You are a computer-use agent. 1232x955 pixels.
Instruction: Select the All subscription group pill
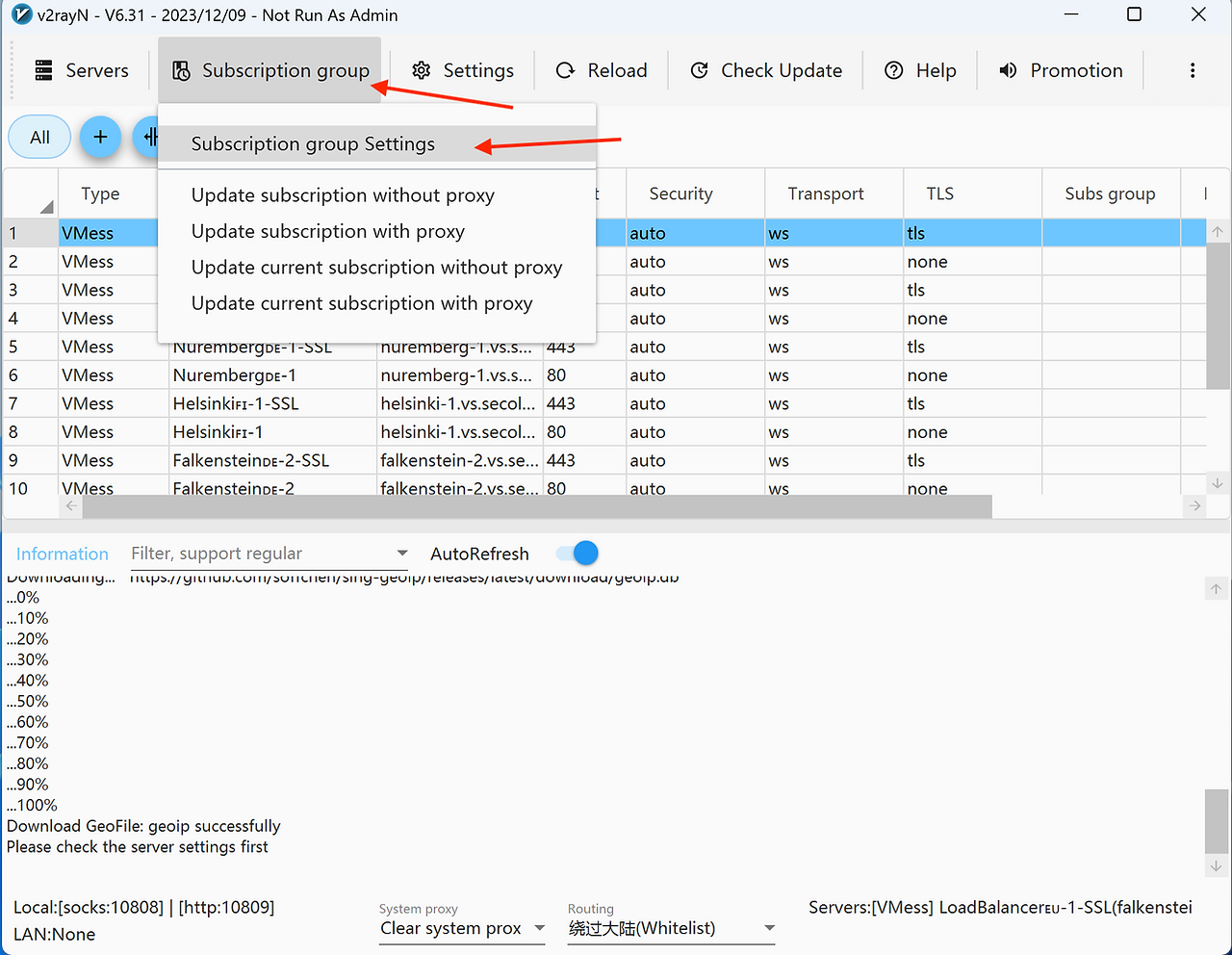pos(39,137)
